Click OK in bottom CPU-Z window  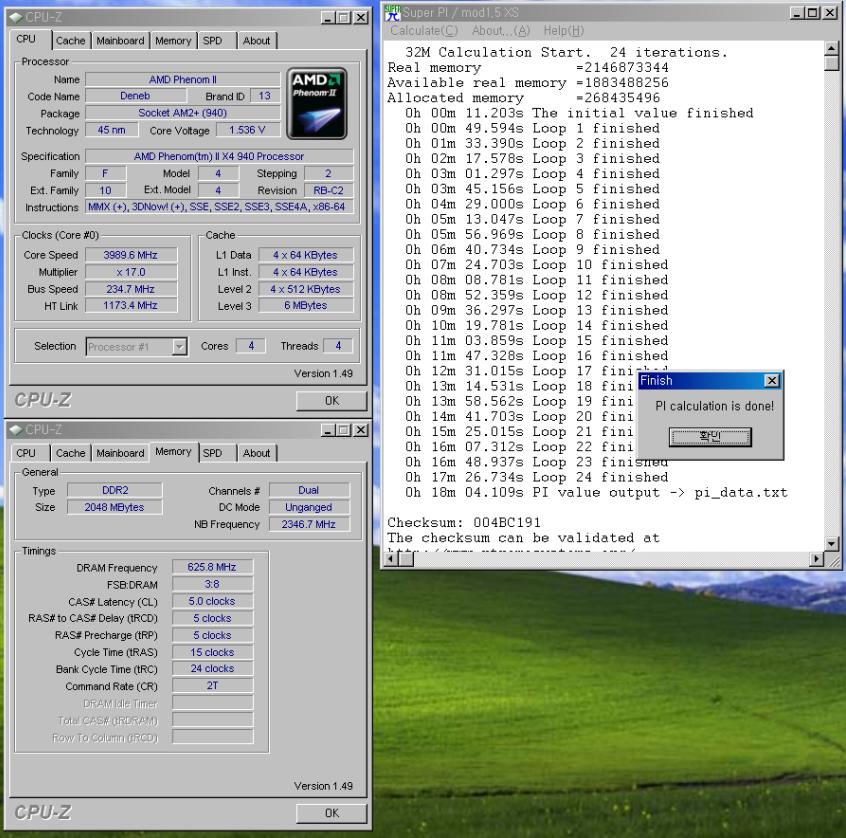coord(331,813)
